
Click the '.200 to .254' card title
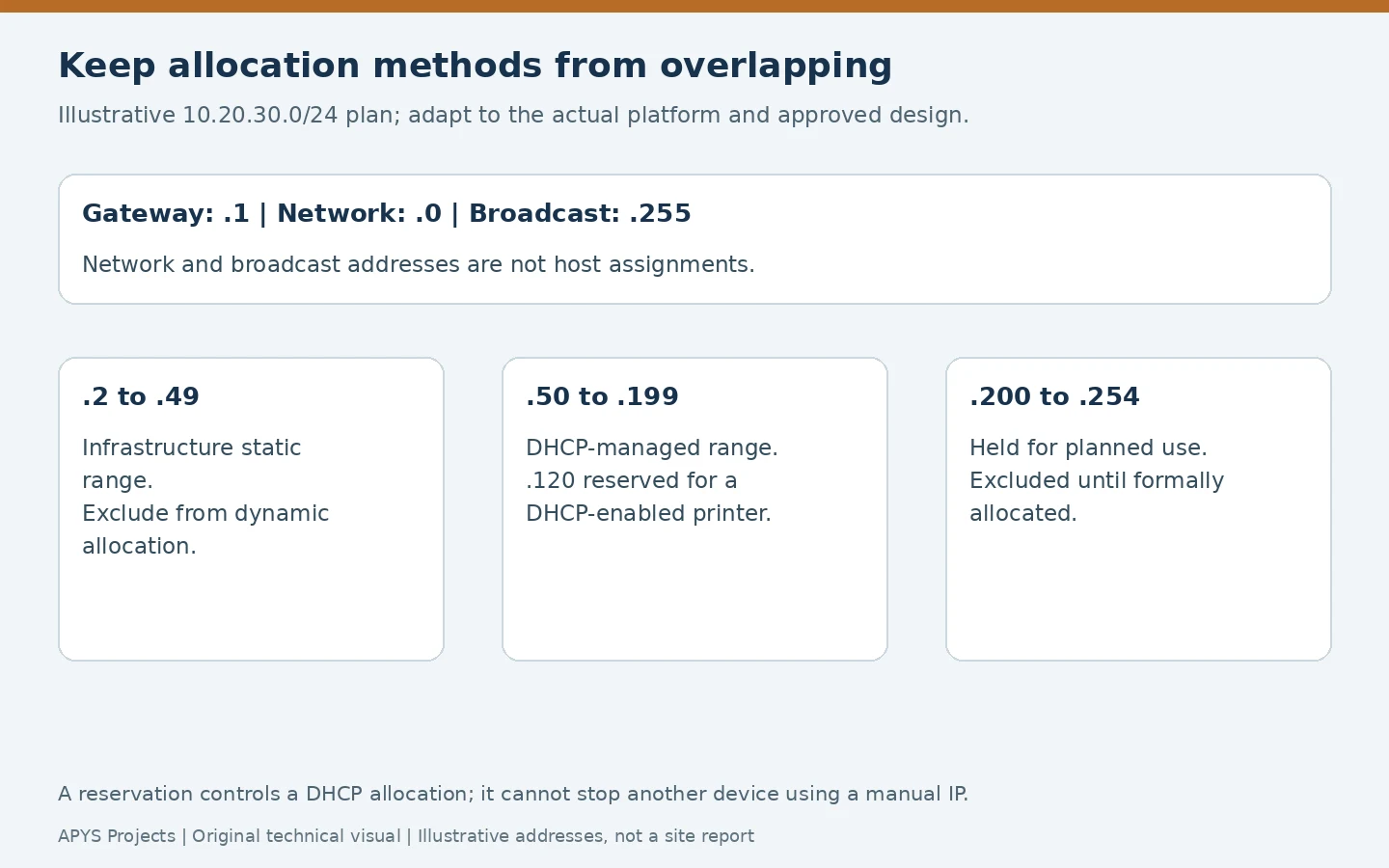pyautogui.click(x=1054, y=397)
